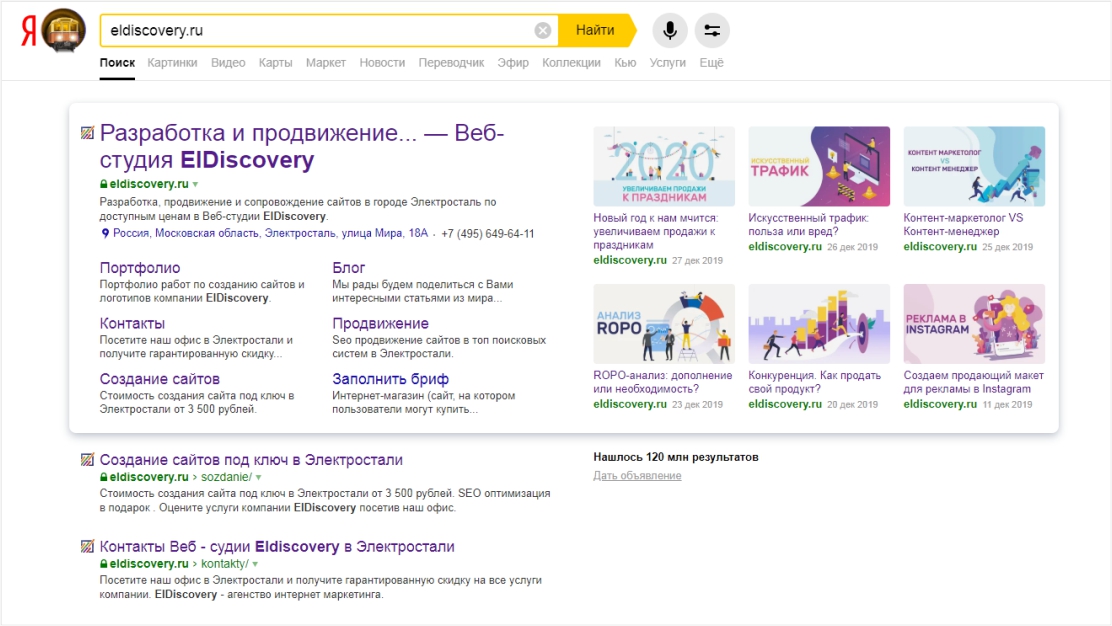This screenshot has height=626, width=1112.
Task: Click sozdanie/ path in second result URL
Action: point(226,477)
